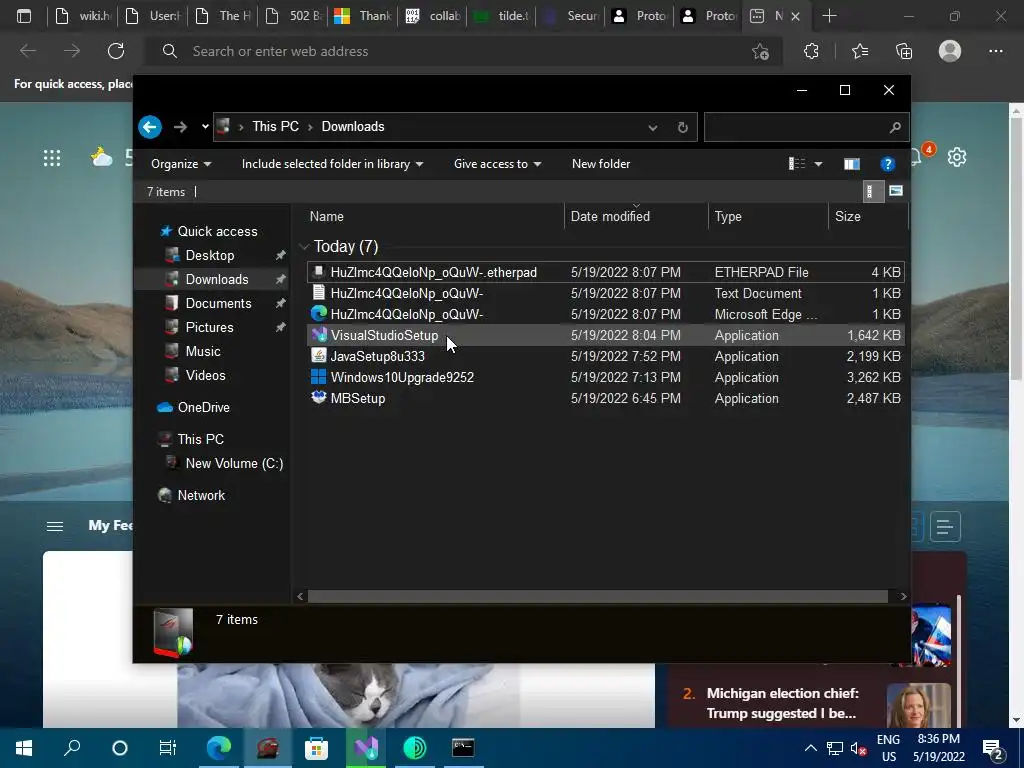
Task: Select the JavaSetup8u333 file icon
Action: click(x=319, y=356)
